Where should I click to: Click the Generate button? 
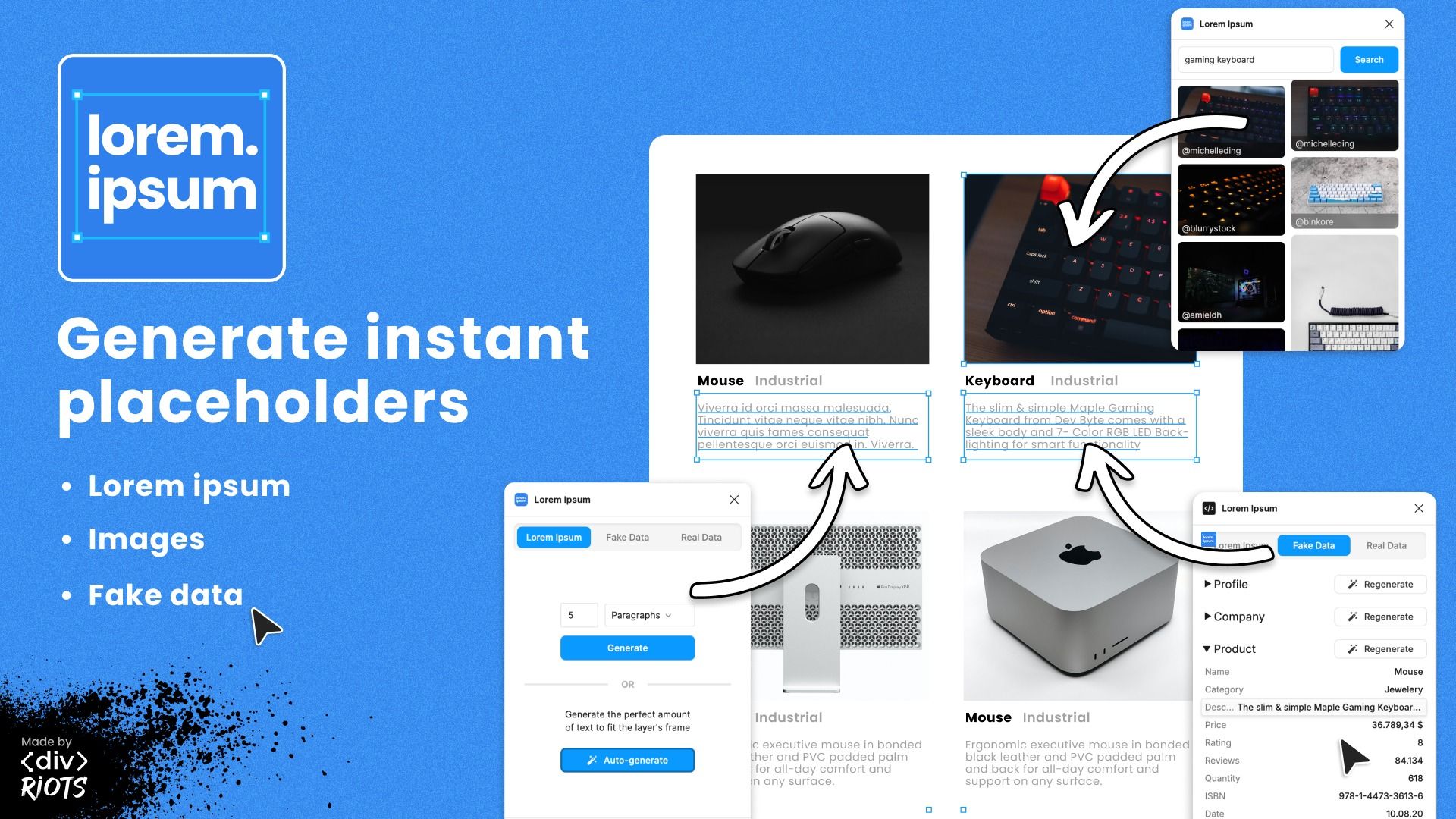point(626,647)
